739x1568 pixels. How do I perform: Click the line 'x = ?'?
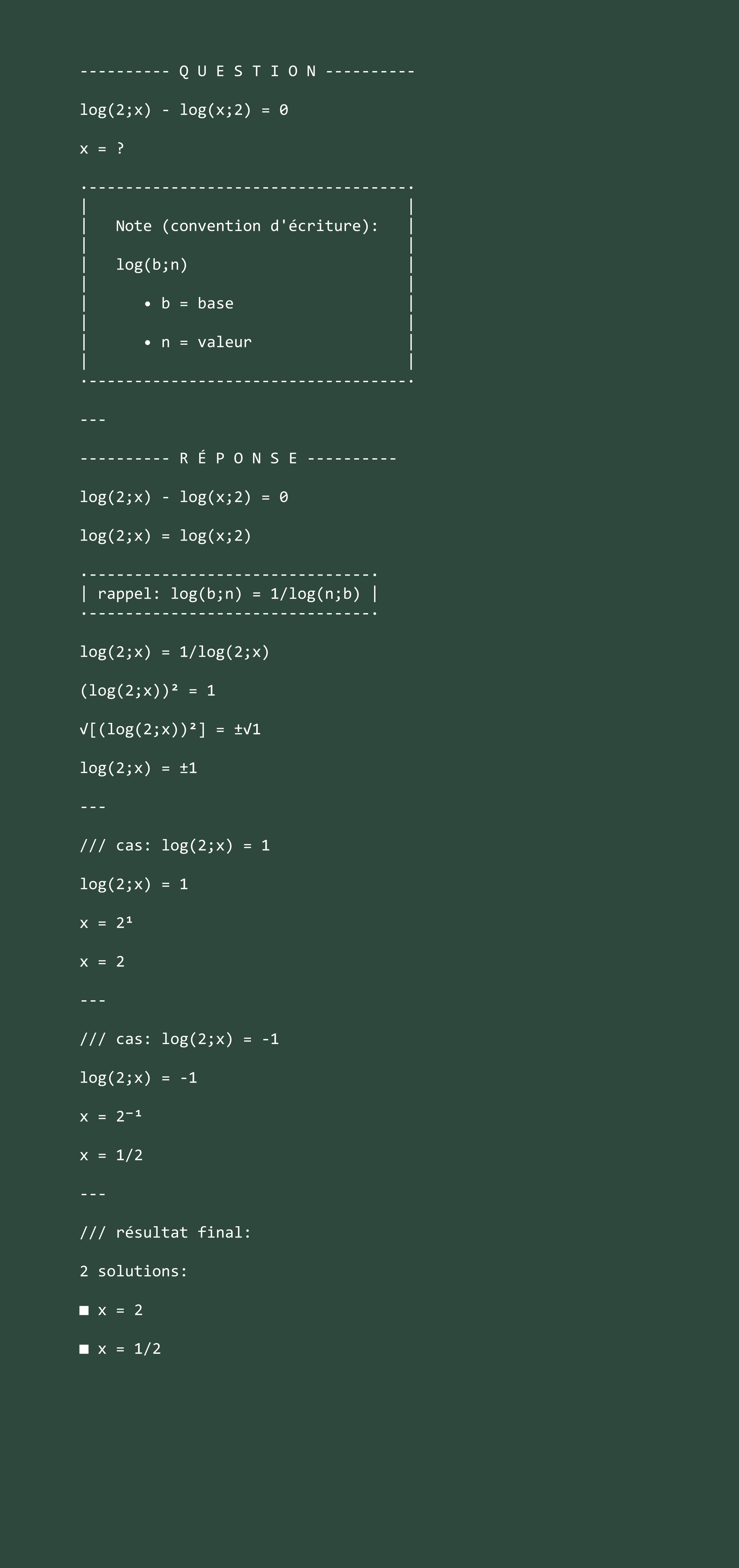point(102,149)
